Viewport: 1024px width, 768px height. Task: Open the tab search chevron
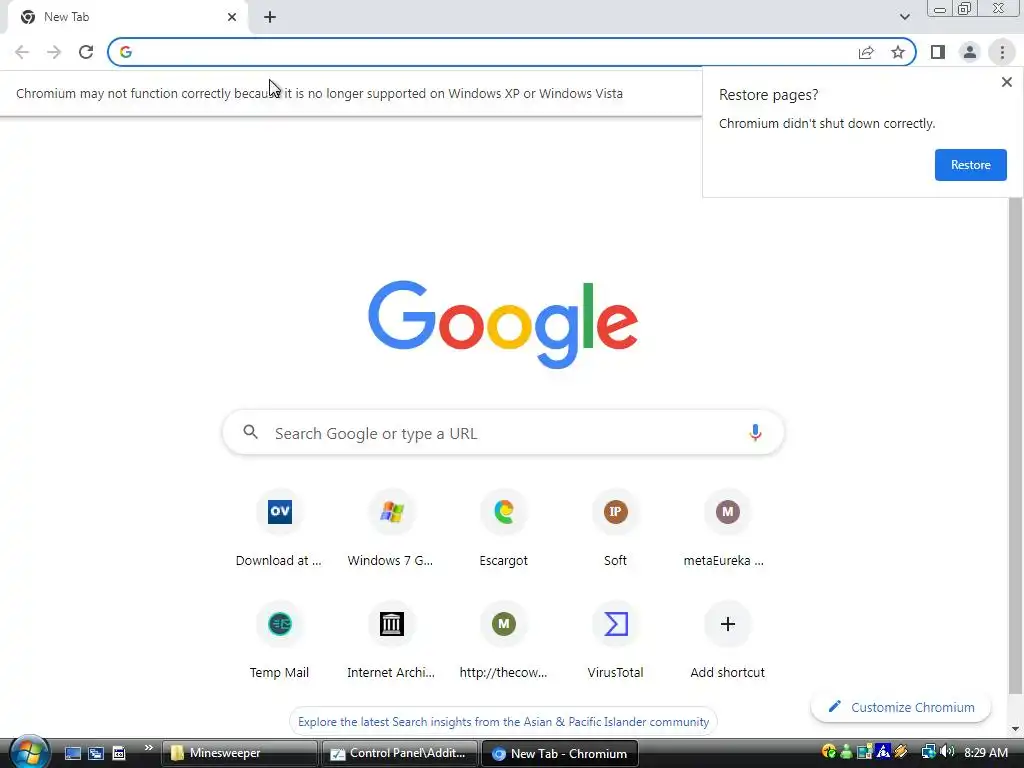point(904,17)
